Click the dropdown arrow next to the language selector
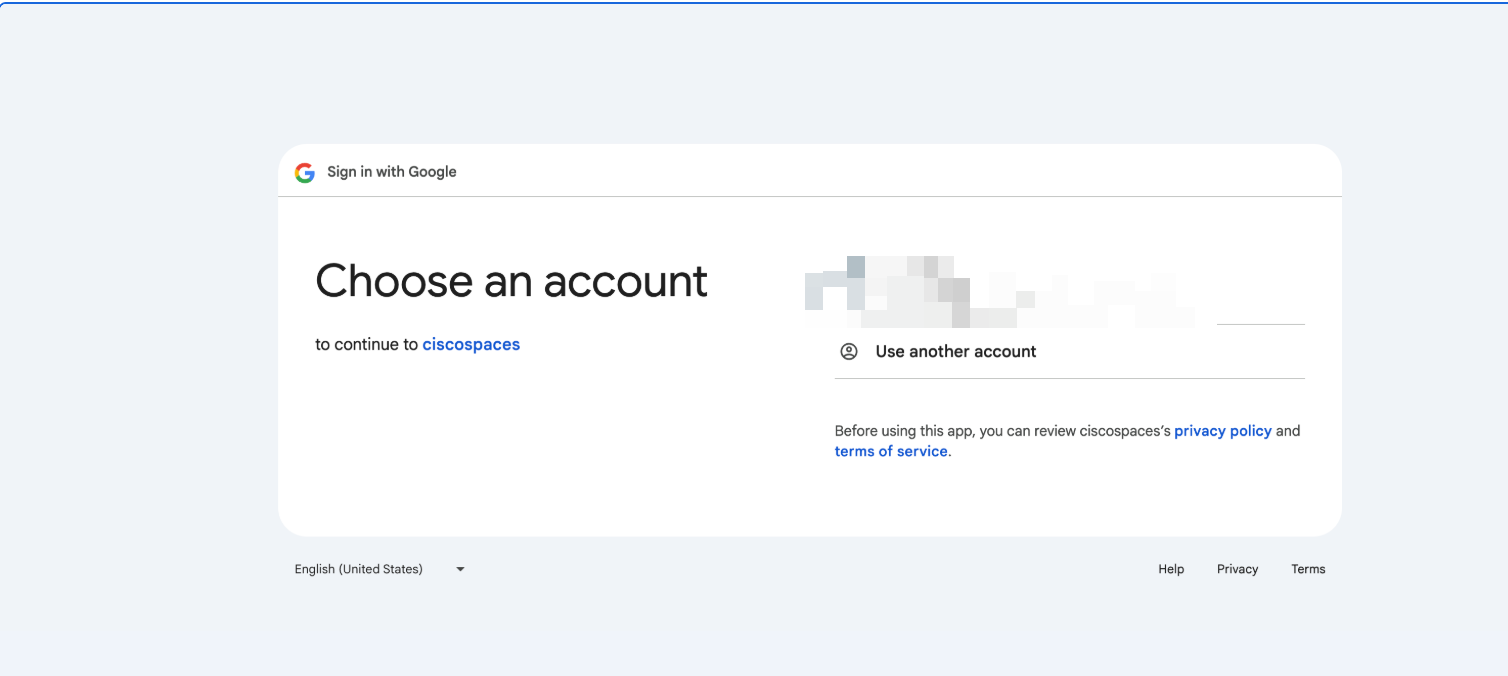Viewport: 1508px width, 676px height. click(x=459, y=568)
